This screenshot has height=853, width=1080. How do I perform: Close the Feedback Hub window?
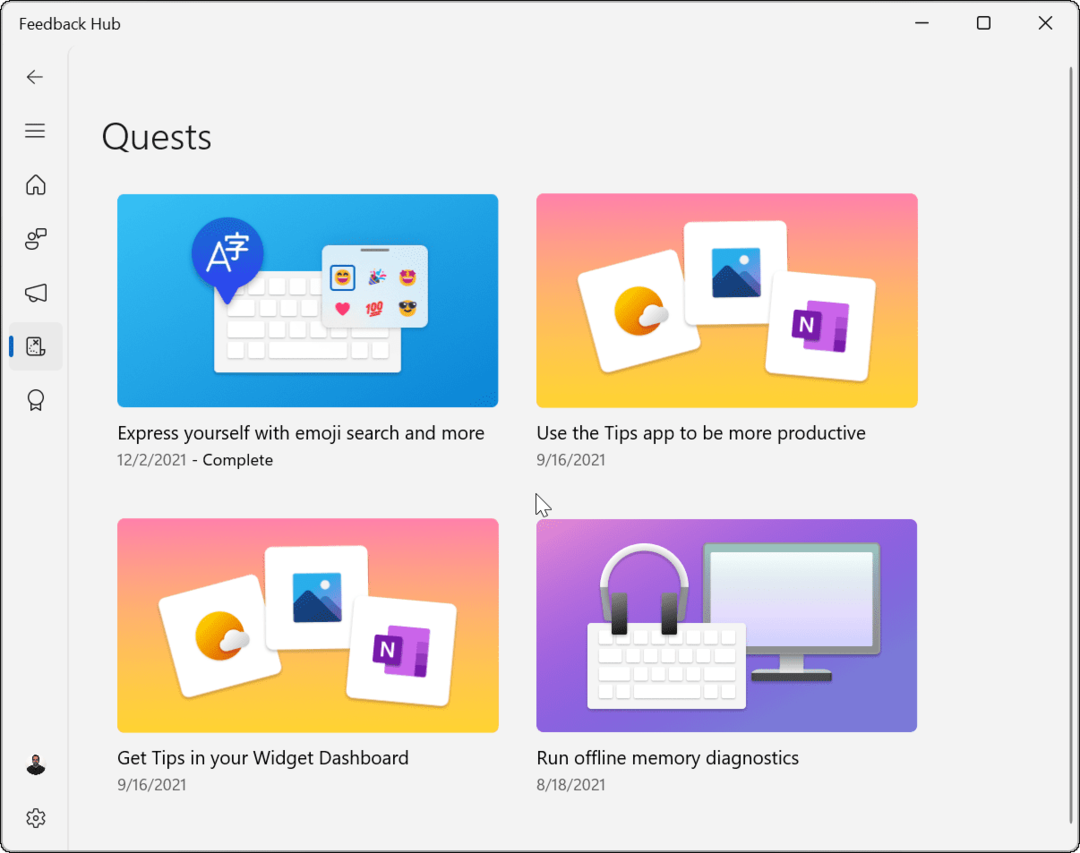coord(1045,23)
